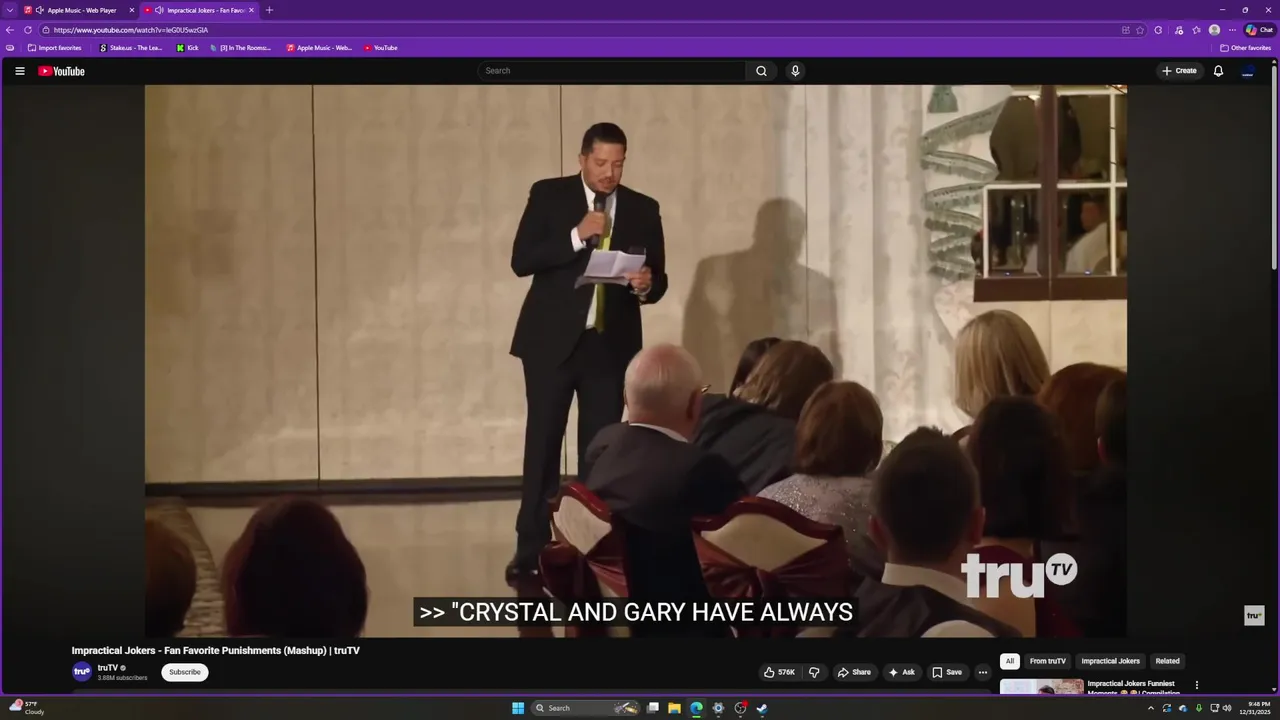Open the Microsoft Edge taskbar icon
The image size is (1280, 720).
696,708
